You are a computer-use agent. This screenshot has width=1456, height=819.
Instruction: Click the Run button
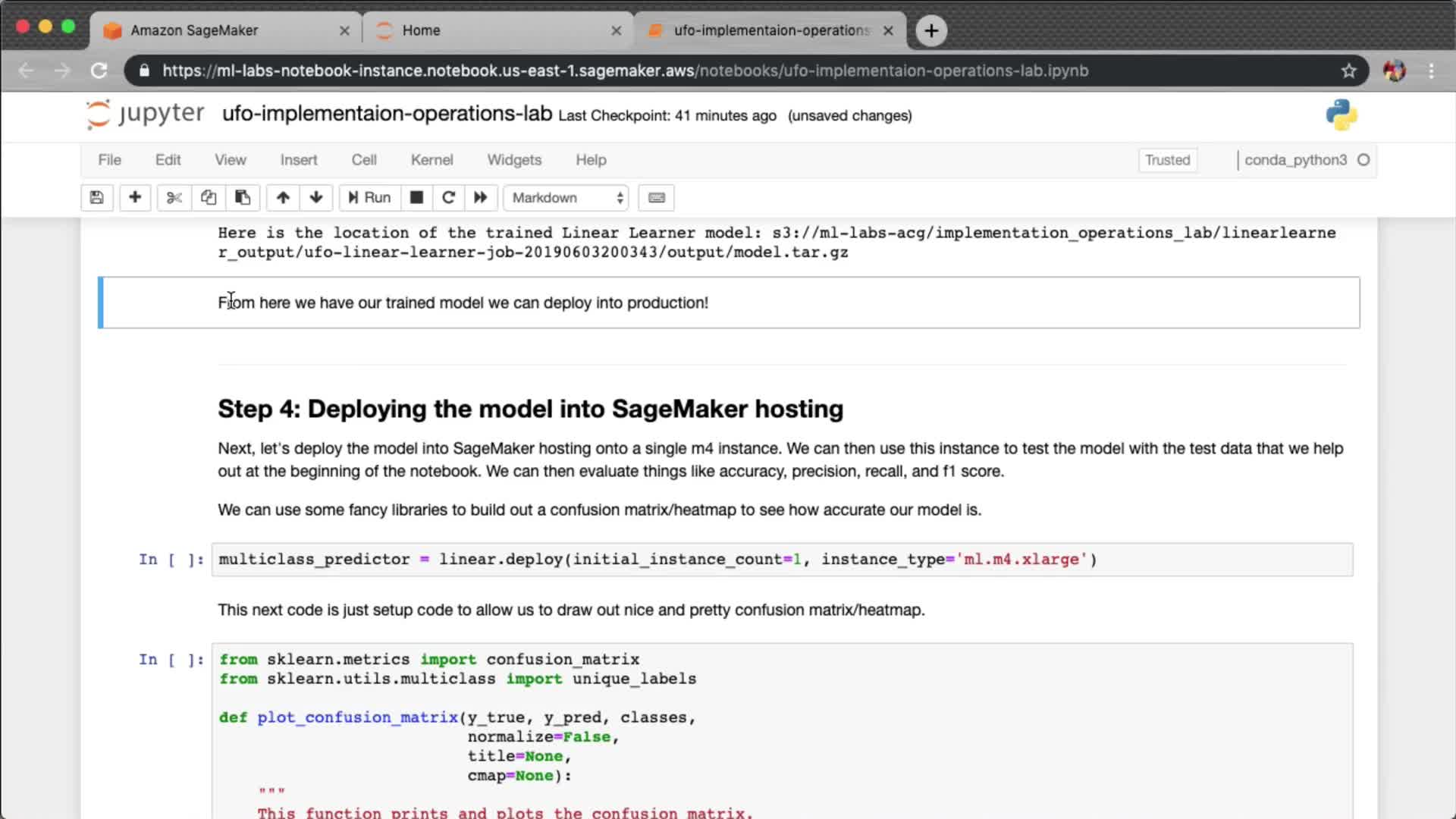click(369, 198)
